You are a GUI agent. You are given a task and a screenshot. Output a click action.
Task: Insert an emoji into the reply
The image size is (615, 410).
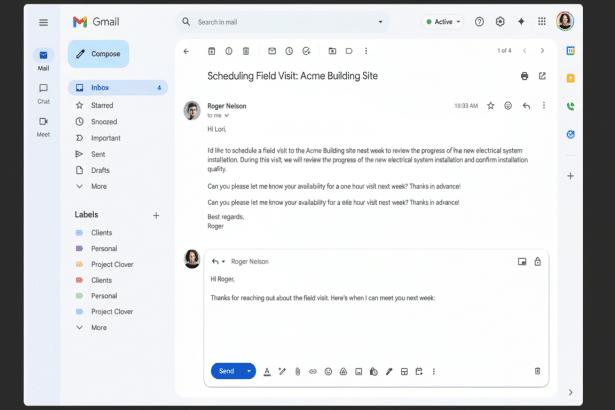328,372
